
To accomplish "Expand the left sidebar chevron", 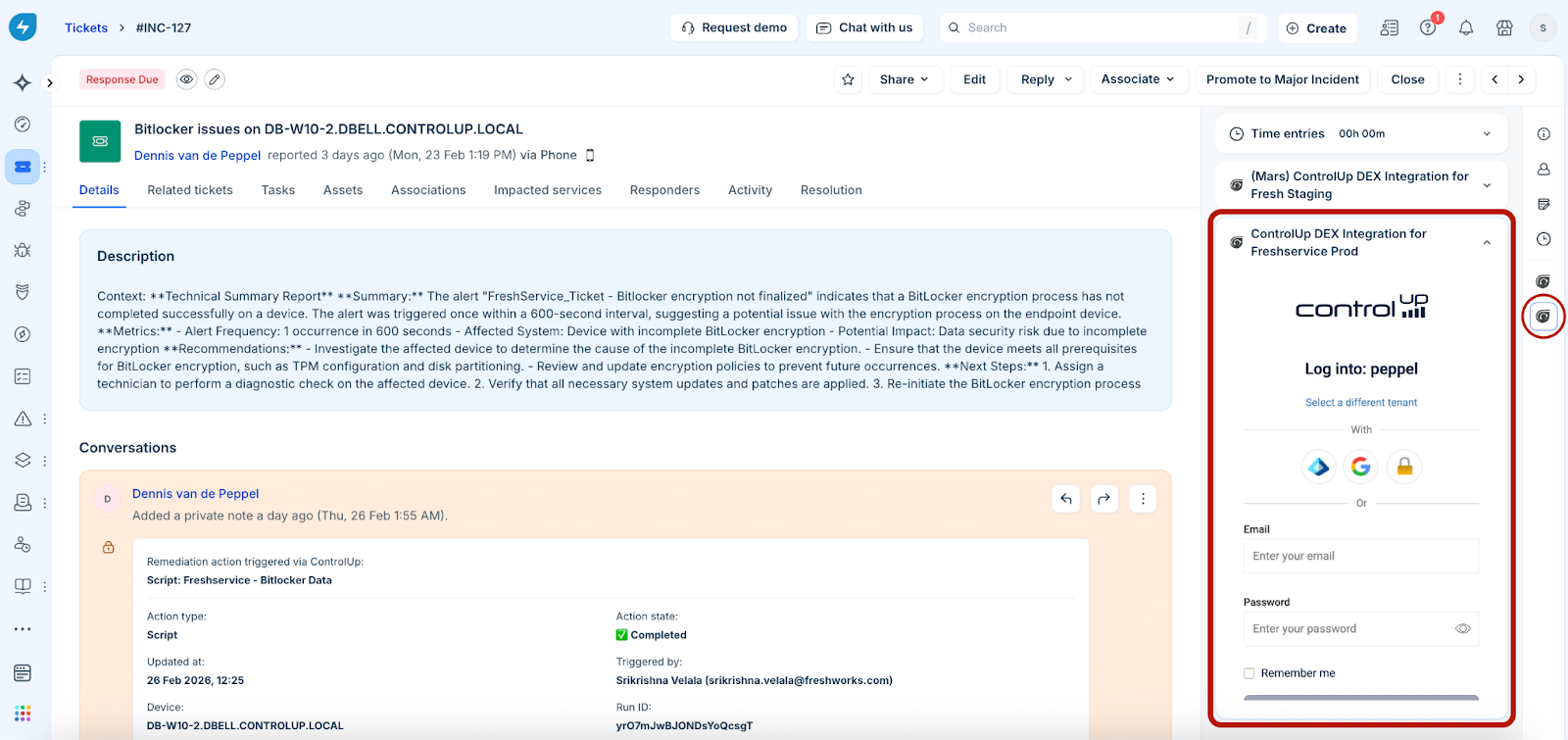I will tap(50, 83).
